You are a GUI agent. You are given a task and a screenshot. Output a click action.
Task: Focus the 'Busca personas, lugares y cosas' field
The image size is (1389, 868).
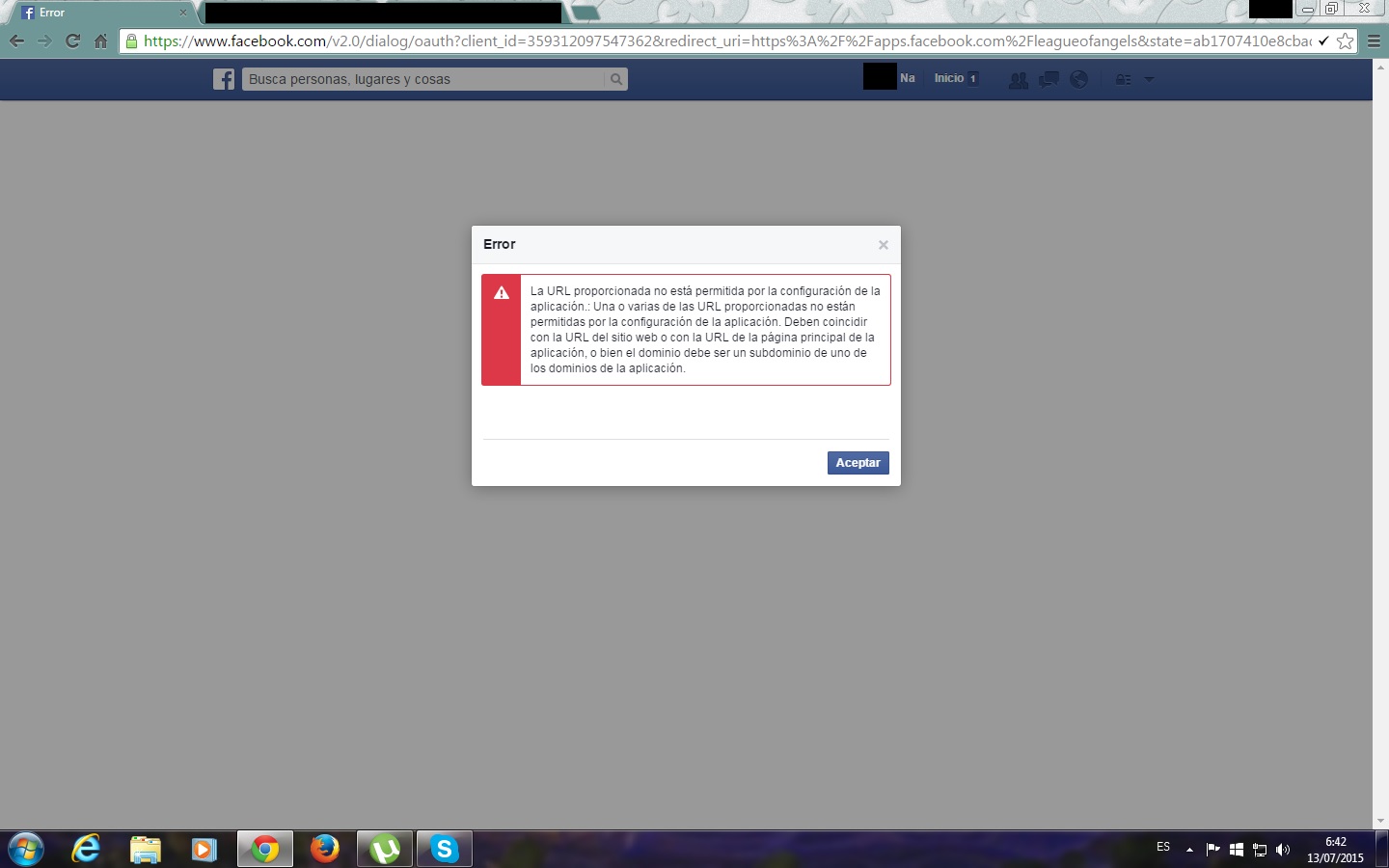[422, 79]
